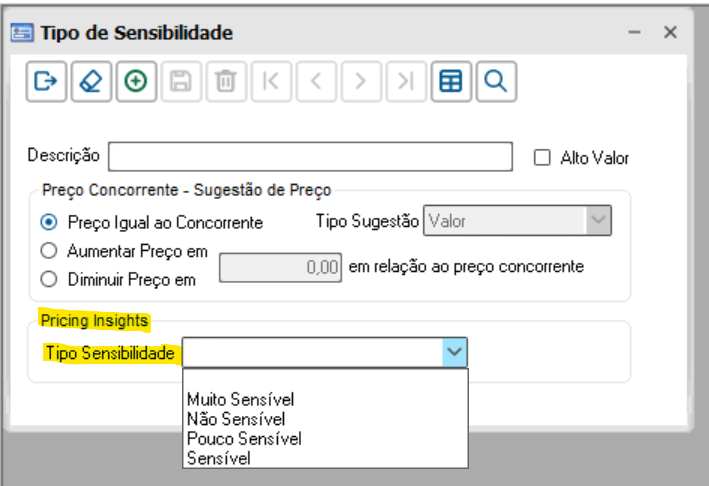
Task: Collapse the Tipo Sensibilidade dropdown arrow
Action: click(x=454, y=352)
